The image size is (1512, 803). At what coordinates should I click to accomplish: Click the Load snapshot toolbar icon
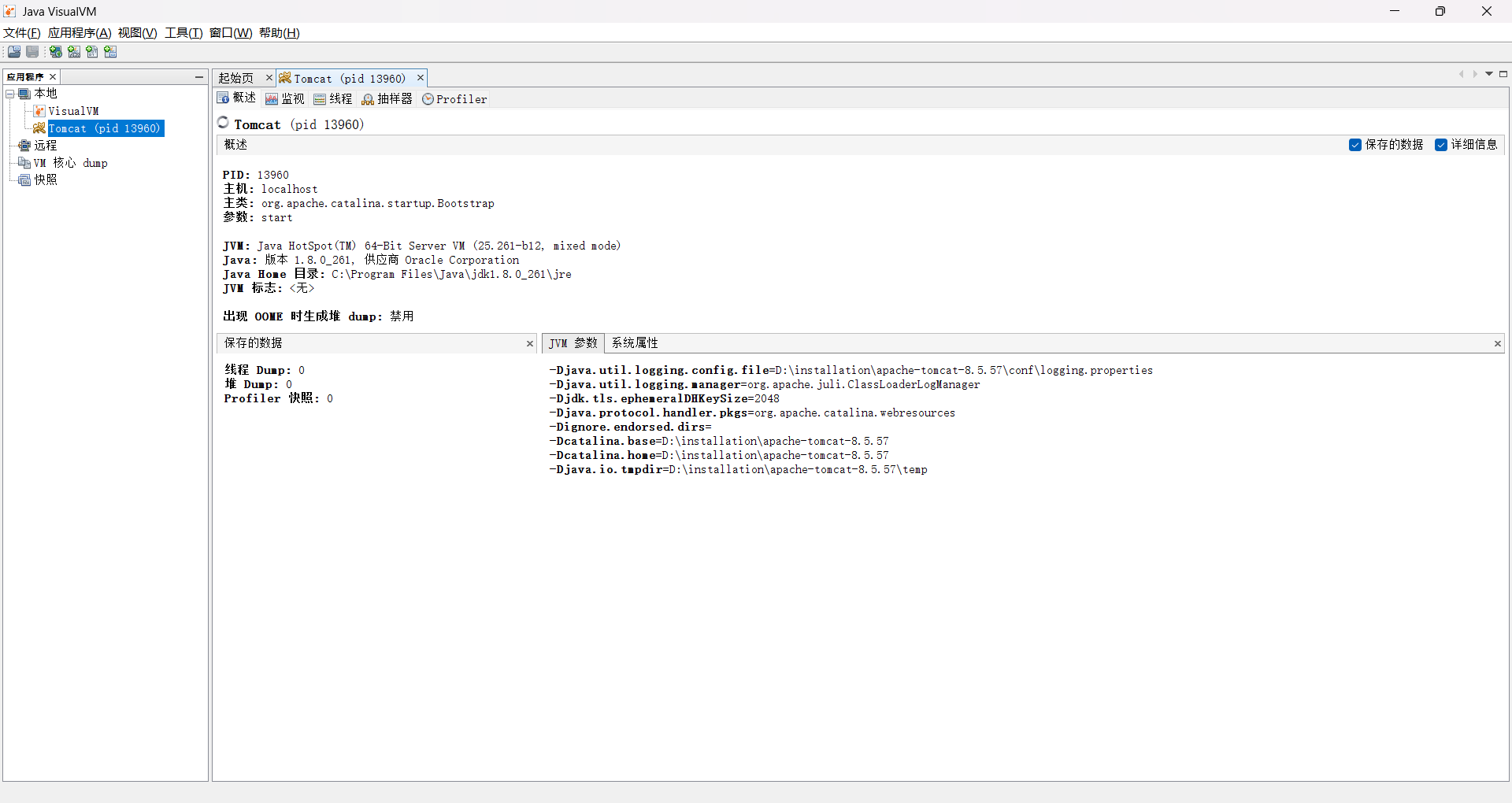tap(14, 52)
